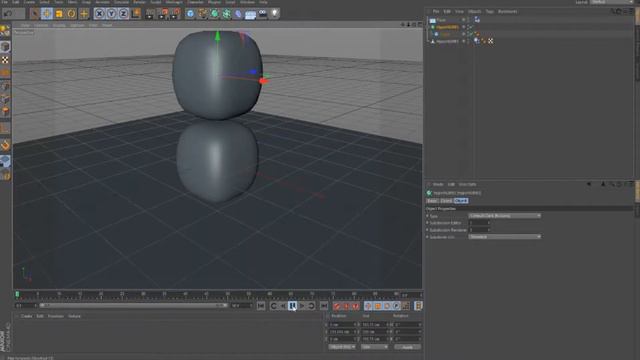Click the timeline preview range slider bar

(133, 305)
